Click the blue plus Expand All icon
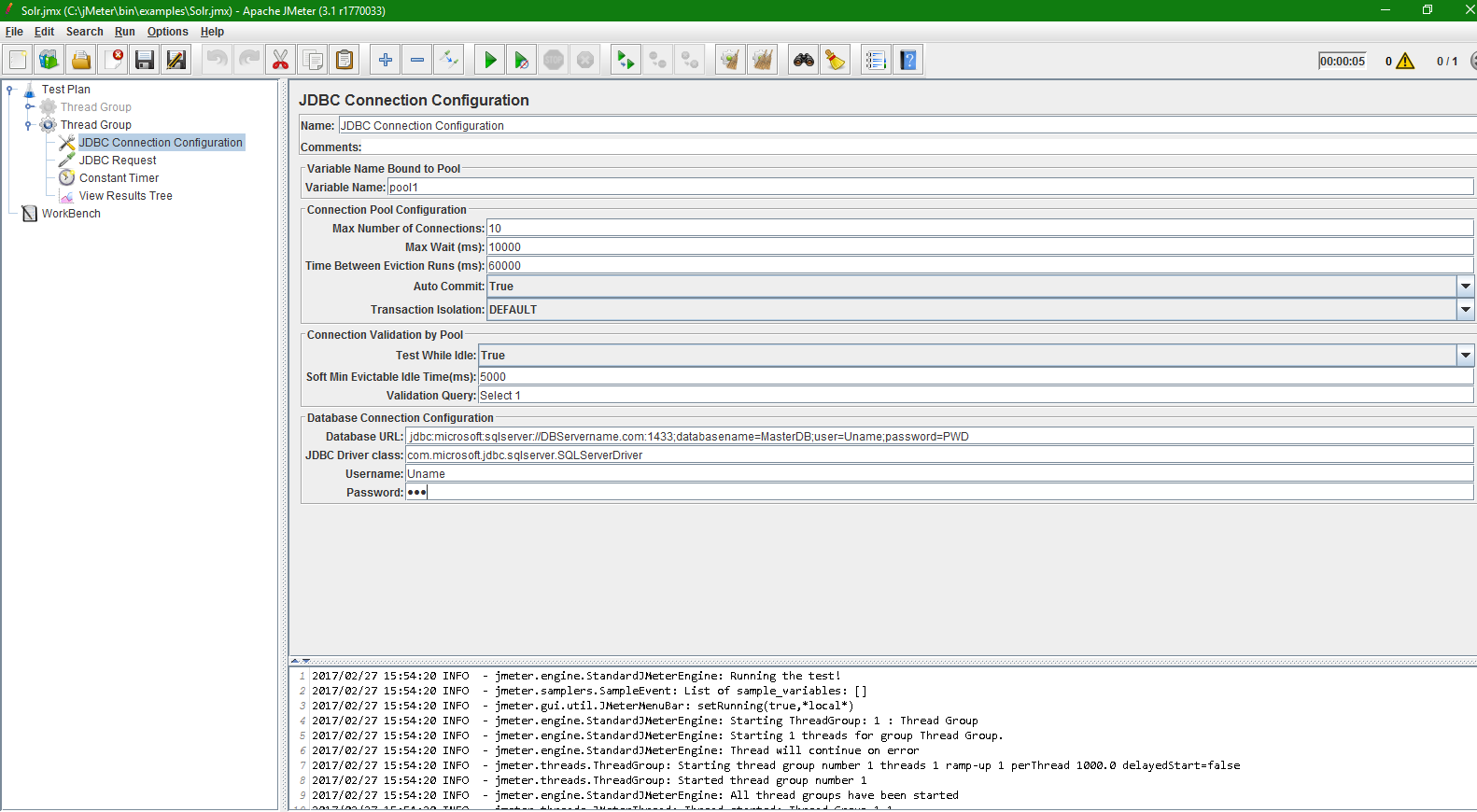The height and width of the screenshot is (812, 1477). [x=386, y=61]
